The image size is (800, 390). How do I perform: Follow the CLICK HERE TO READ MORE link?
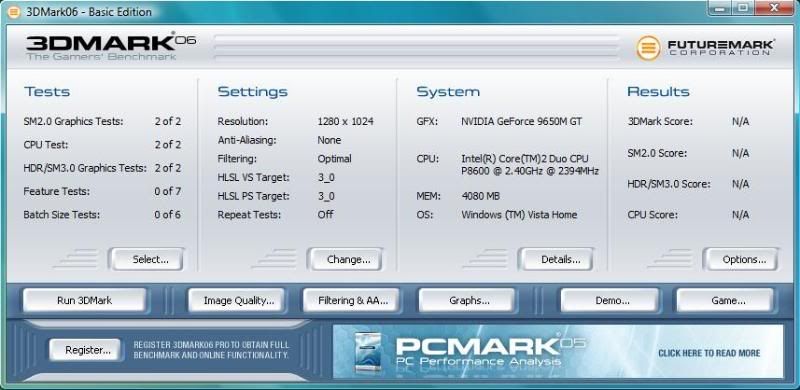[x=709, y=353]
